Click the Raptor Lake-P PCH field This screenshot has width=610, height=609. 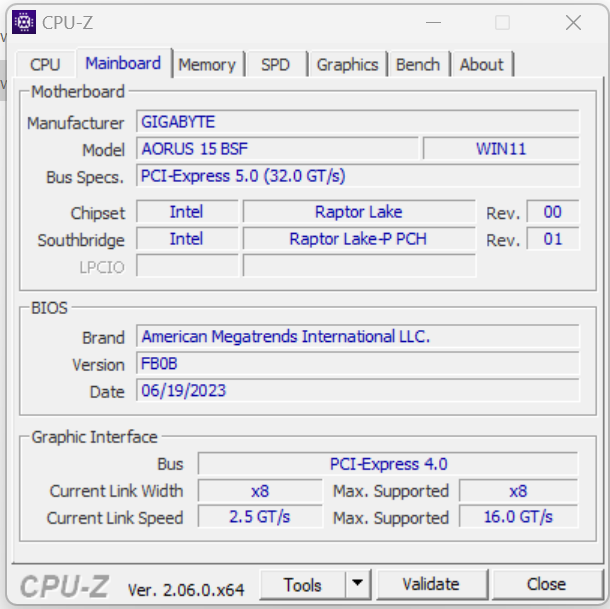pos(359,239)
